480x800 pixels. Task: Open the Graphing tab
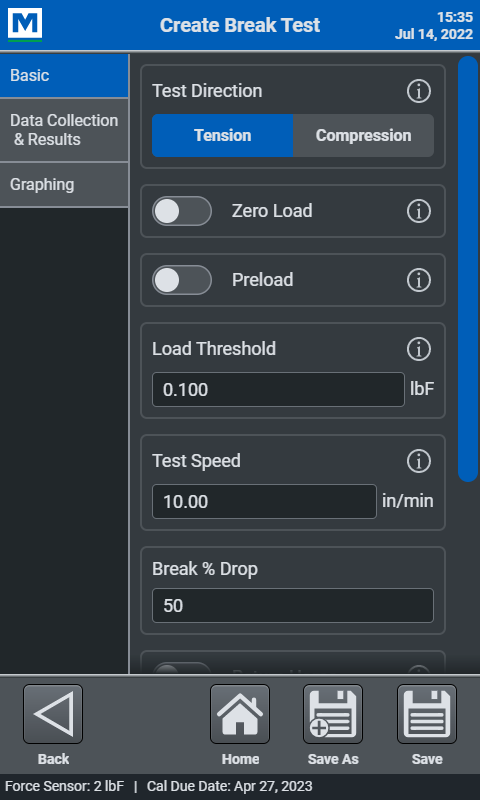point(64,185)
